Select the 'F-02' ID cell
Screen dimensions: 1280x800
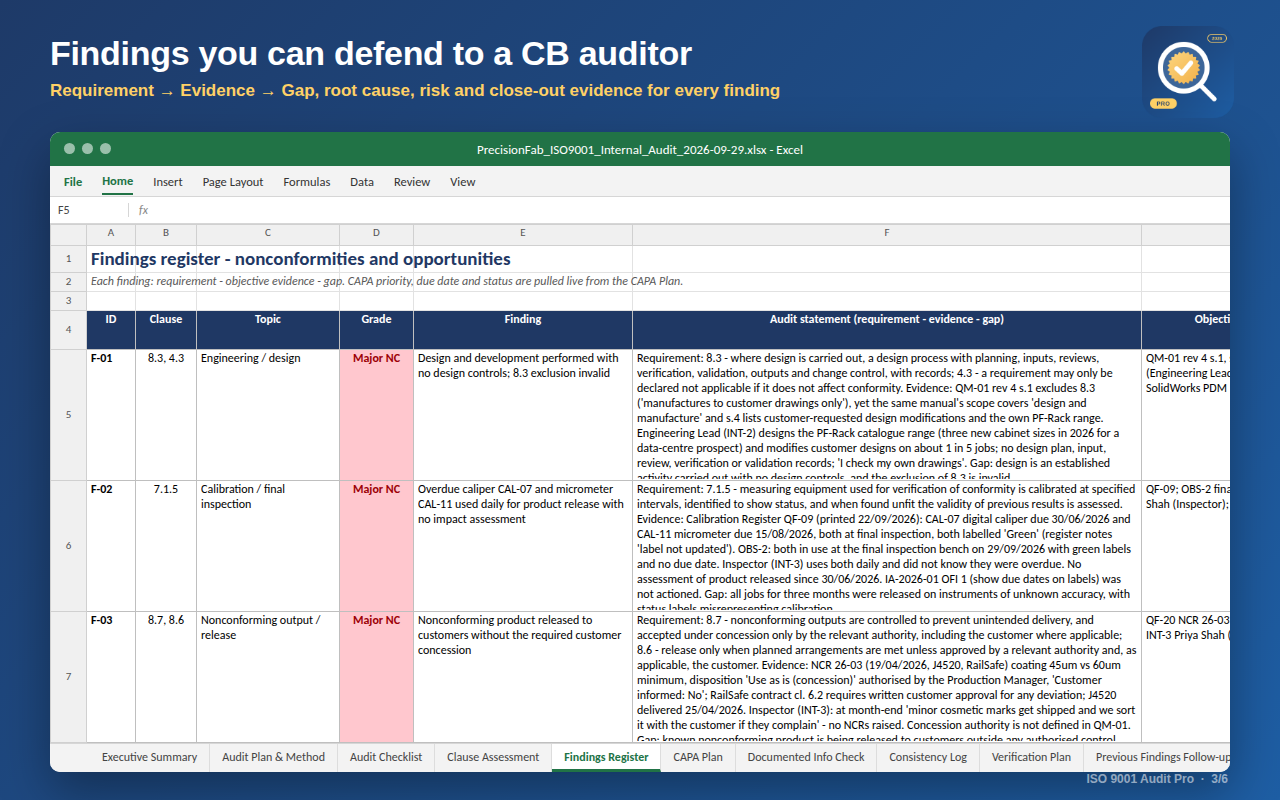[x=111, y=546]
